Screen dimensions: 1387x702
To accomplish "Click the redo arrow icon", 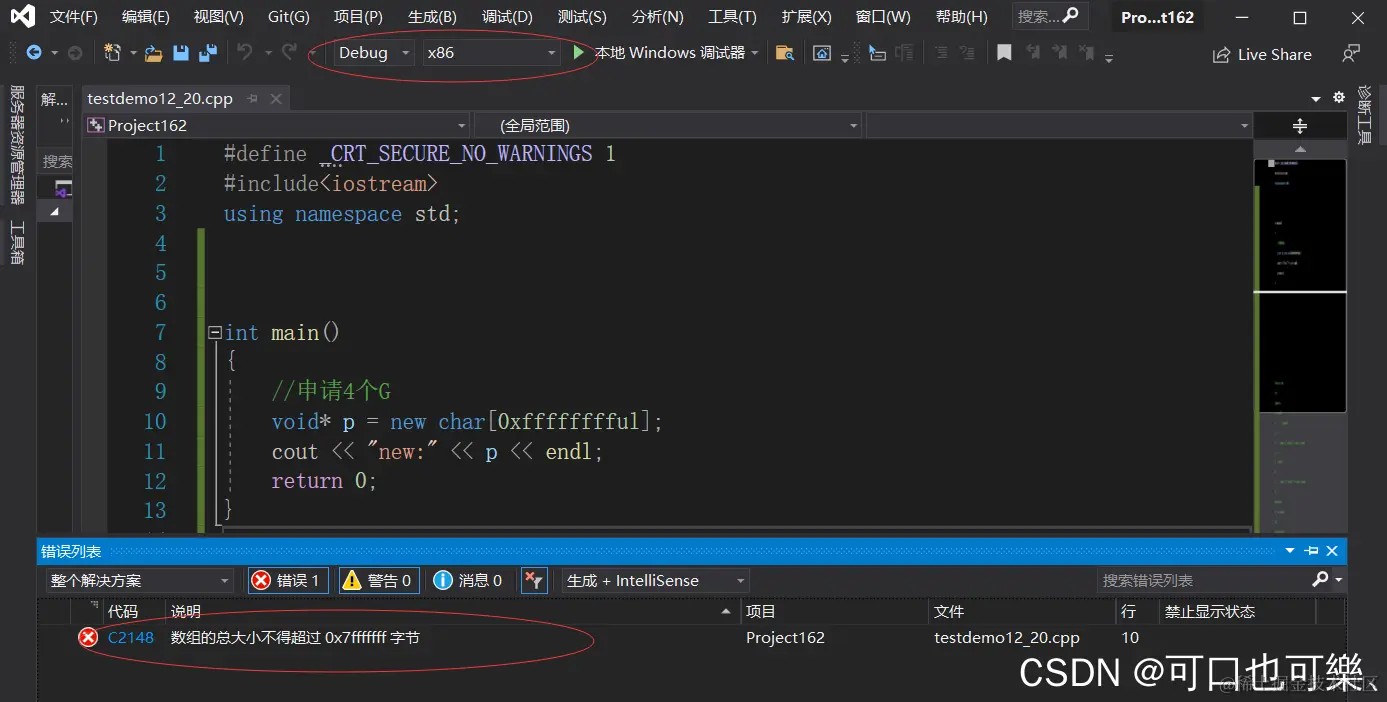I will click(289, 52).
